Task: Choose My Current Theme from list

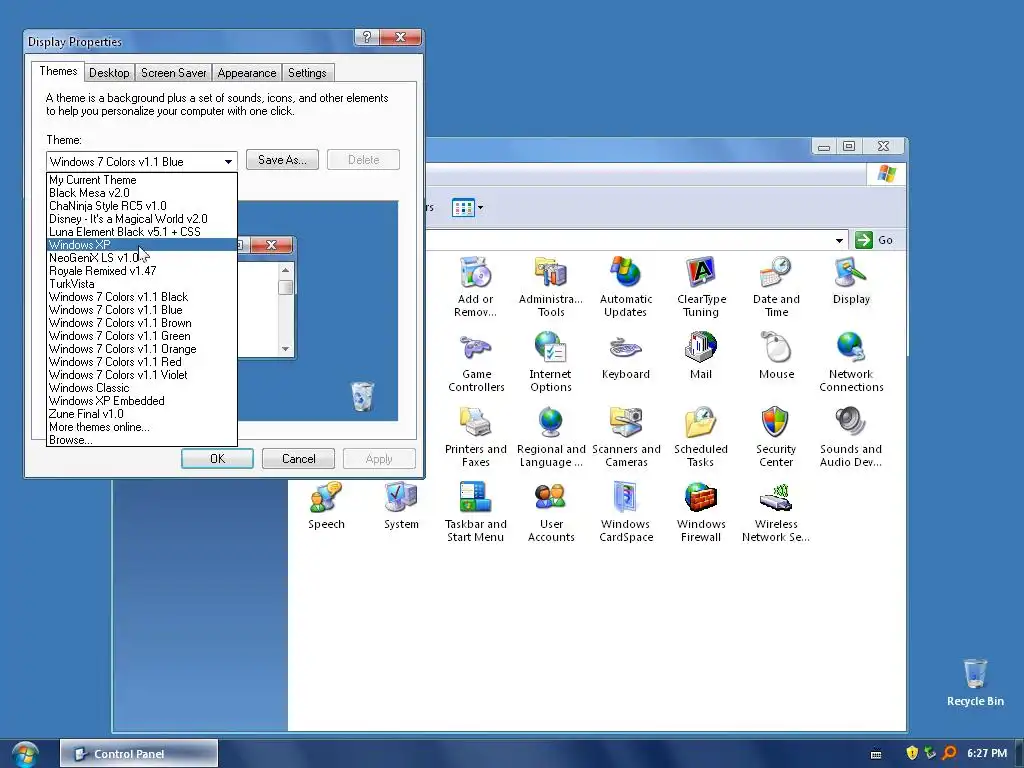Action: click(142, 180)
